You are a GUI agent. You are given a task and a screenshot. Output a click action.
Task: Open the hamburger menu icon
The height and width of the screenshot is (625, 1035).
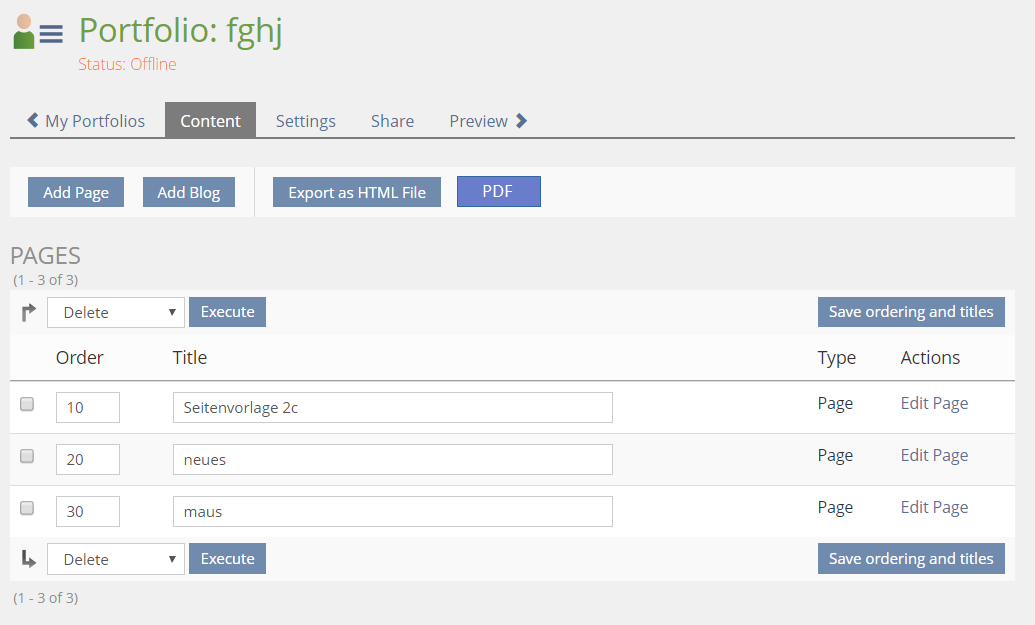coord(51,34)
